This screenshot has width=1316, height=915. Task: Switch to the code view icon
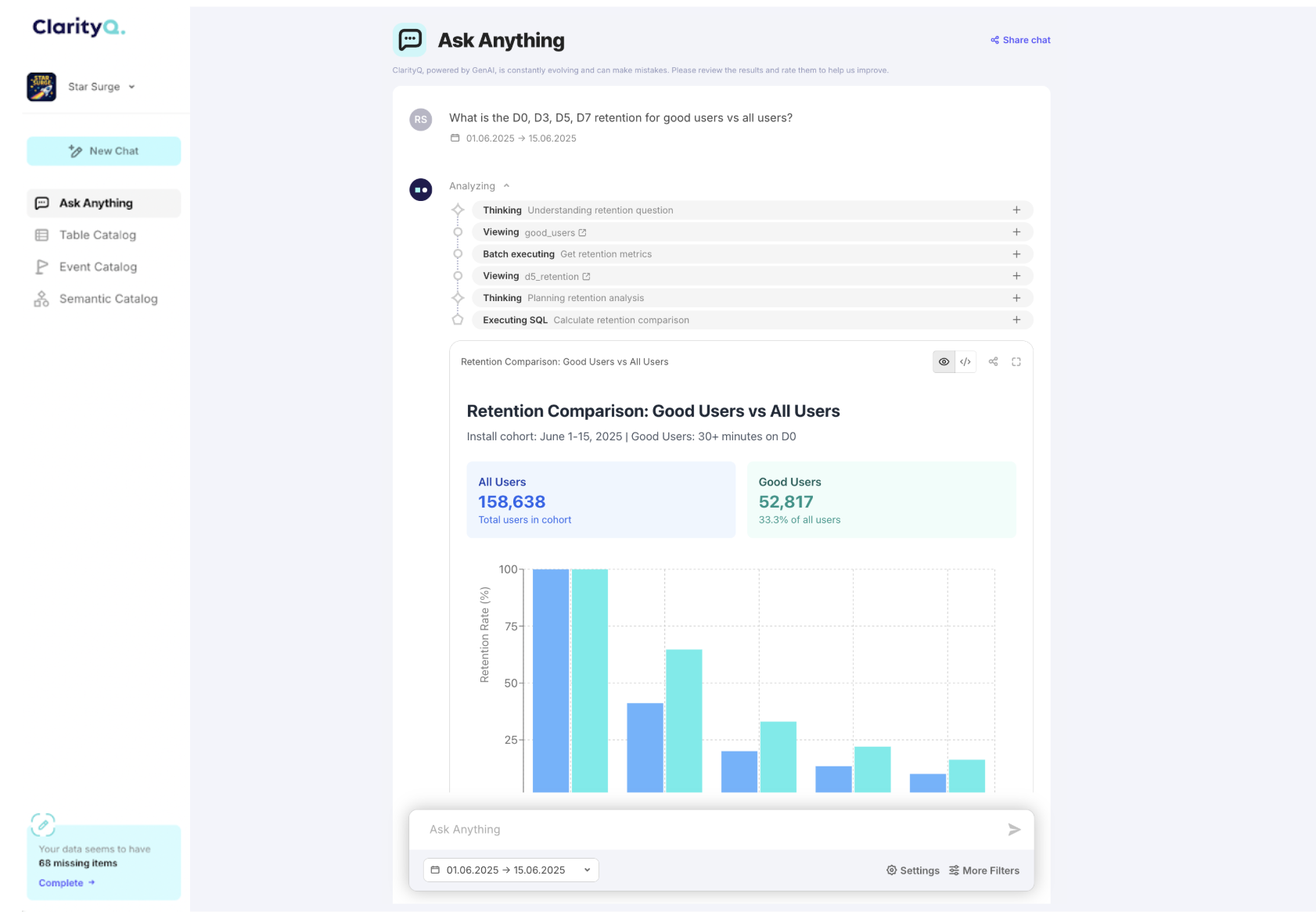(965, 362)
